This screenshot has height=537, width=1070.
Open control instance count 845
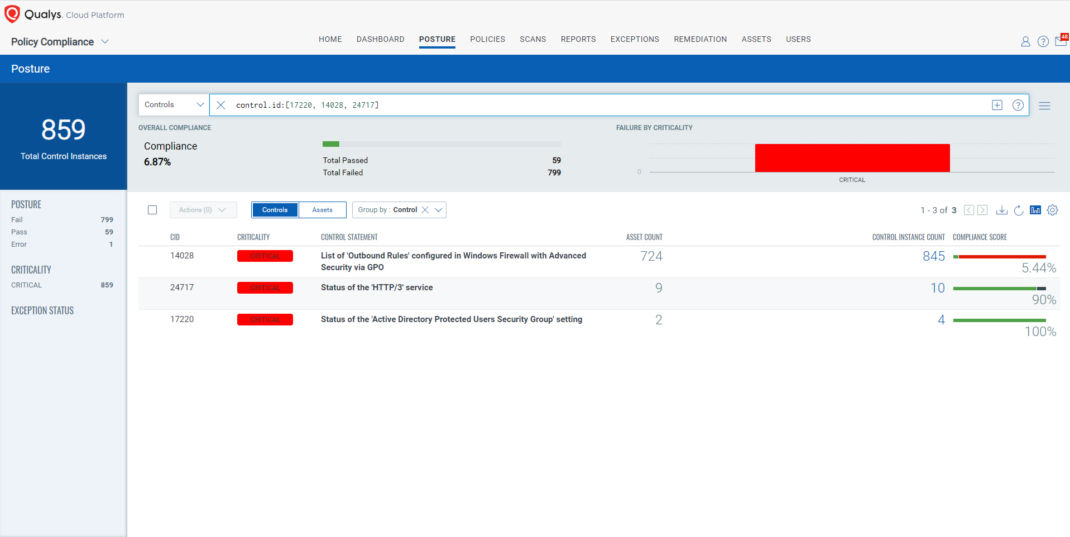[x=933, y=257]
